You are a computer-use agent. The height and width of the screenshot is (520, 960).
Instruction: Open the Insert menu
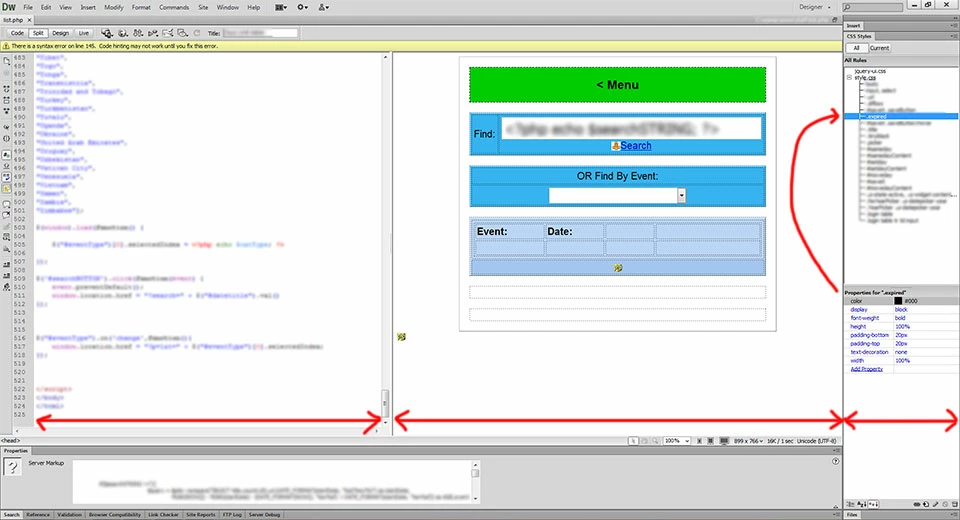pyautogui.click(x=88, y=7)
